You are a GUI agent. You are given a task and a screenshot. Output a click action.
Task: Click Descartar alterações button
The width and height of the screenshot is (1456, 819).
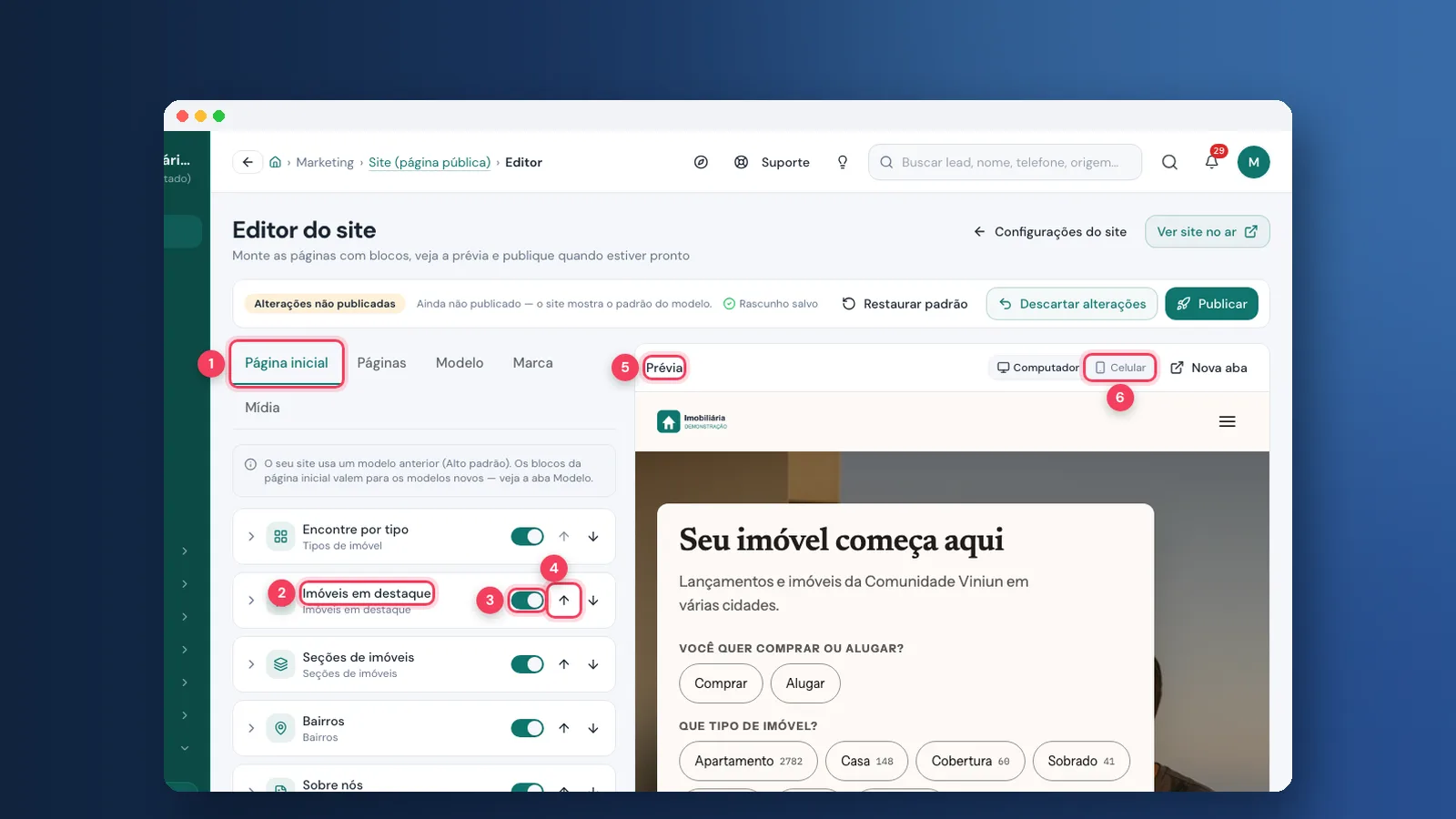(1072, 304)
